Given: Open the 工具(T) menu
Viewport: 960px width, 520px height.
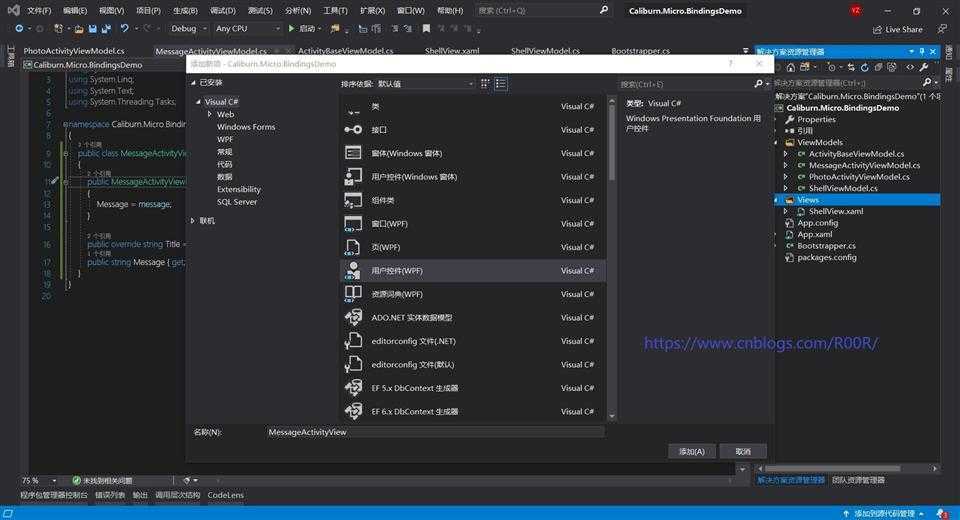Looking at the screenshot, I should tap(335, 11).
